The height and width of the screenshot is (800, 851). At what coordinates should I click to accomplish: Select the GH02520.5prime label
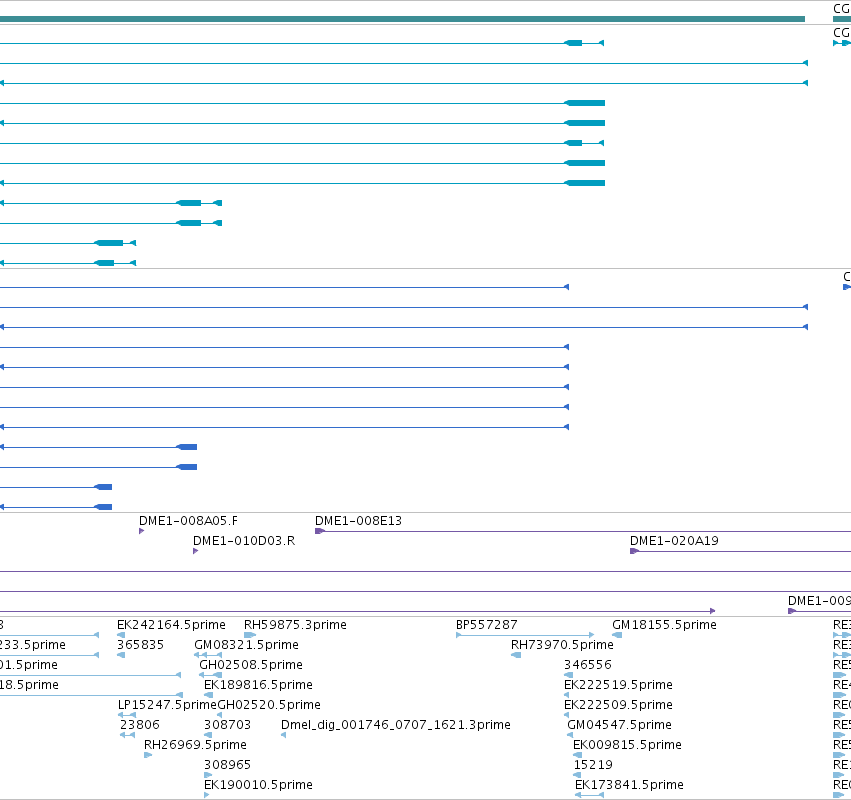[269, 706]
